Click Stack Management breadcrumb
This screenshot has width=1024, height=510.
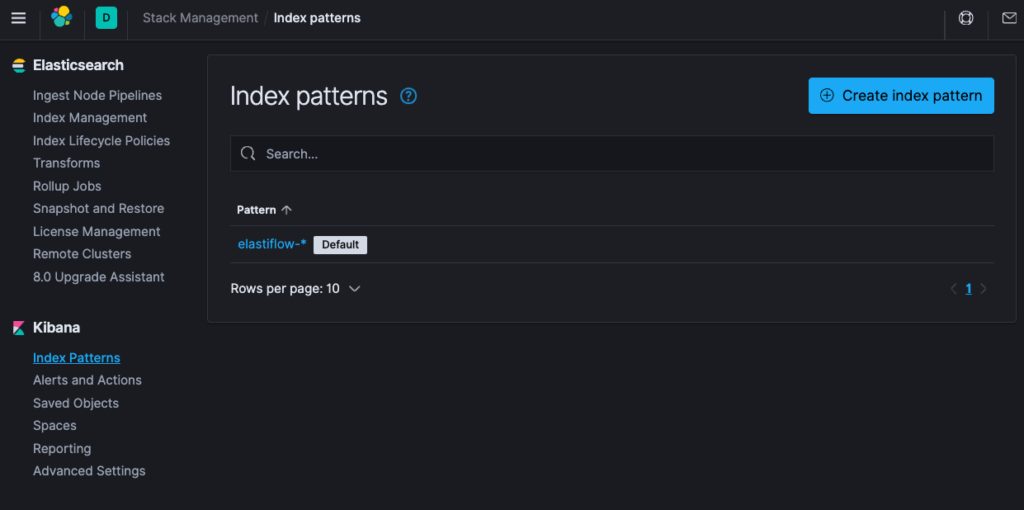(x=200, y=18)
